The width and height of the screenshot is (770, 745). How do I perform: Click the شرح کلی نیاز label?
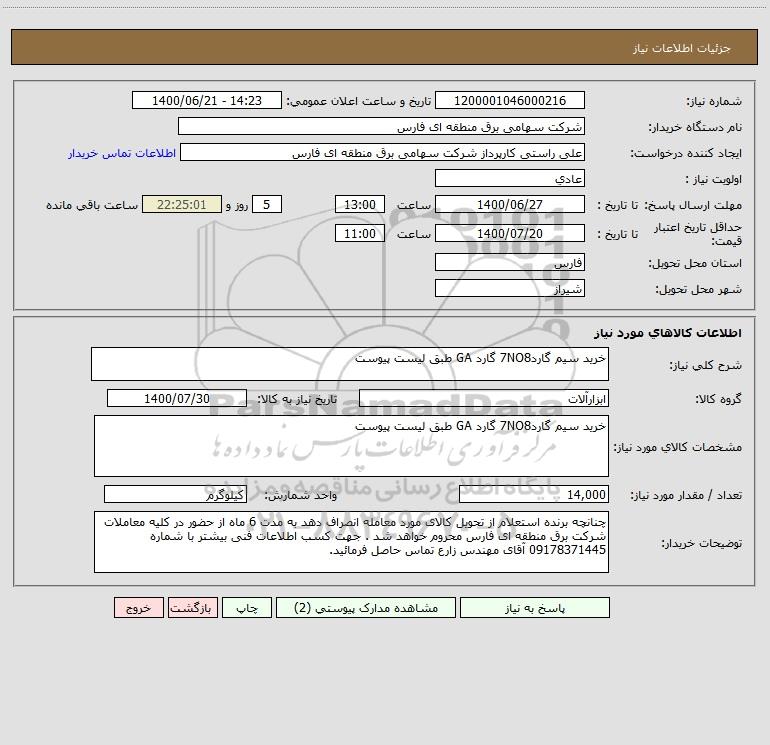point(706,365)
